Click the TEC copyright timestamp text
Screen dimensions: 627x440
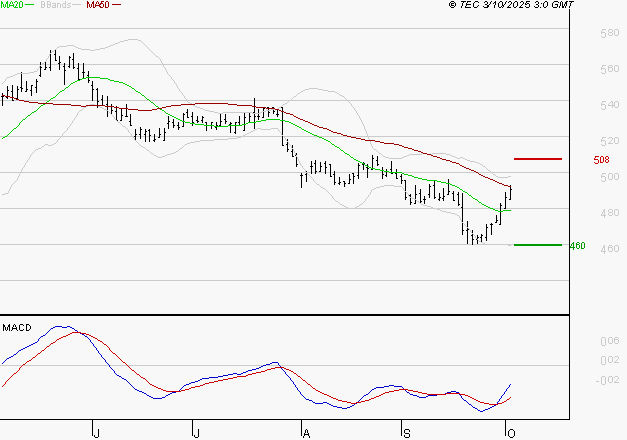tap(511, 5)
